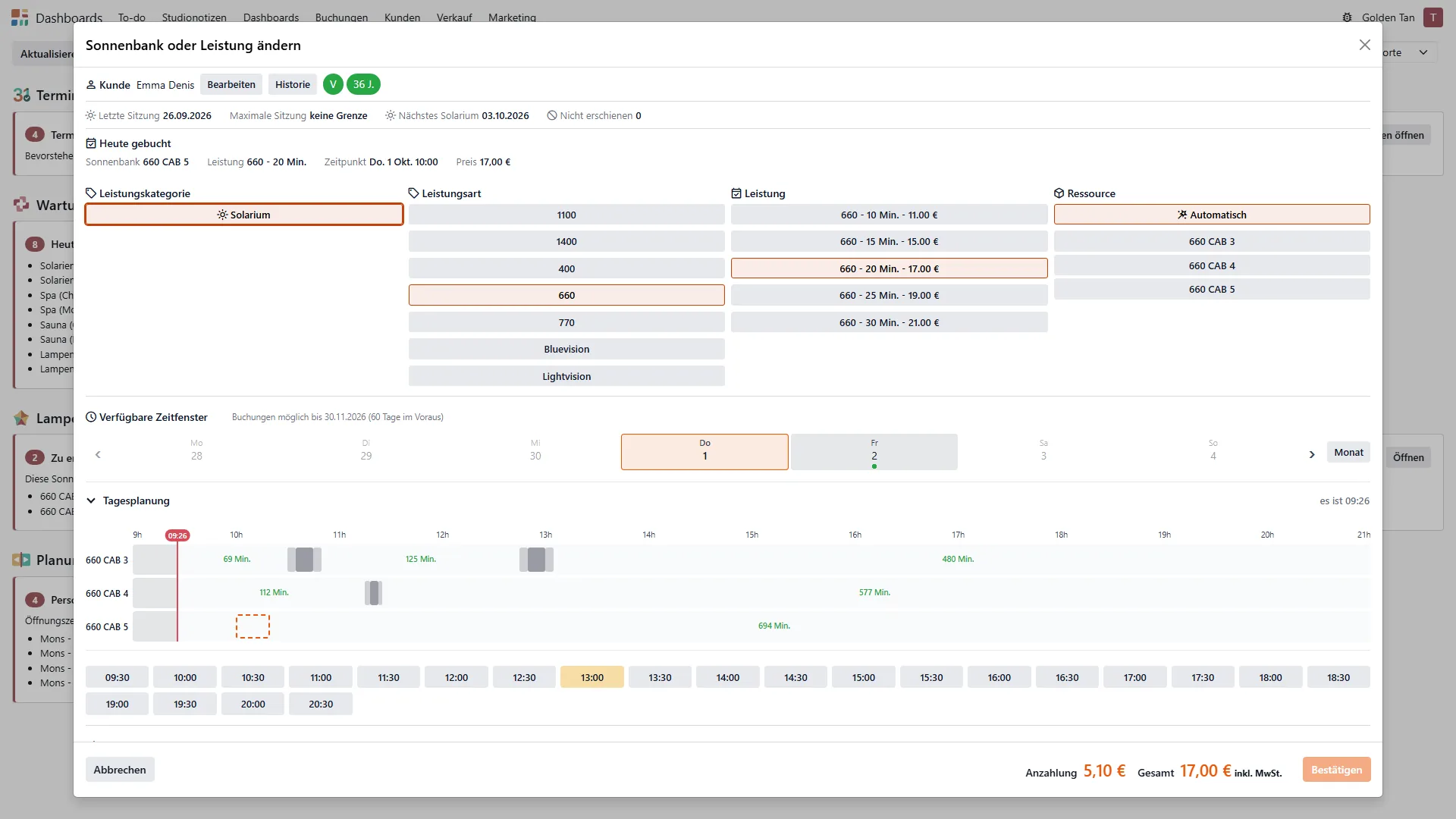This screenshot has height=819, width=1456.
Task: Click the 09:26 current time marker
Action: pyautogui.click(x=177, y=535)
